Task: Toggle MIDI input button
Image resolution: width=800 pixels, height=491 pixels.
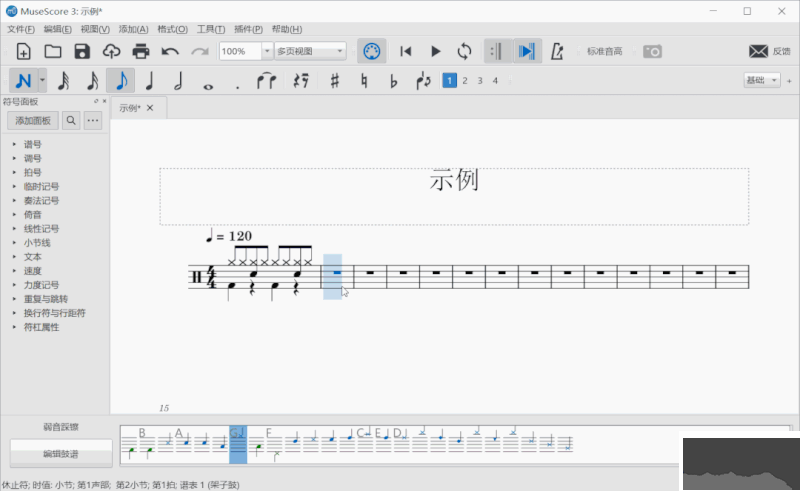Action: point(371,51)
